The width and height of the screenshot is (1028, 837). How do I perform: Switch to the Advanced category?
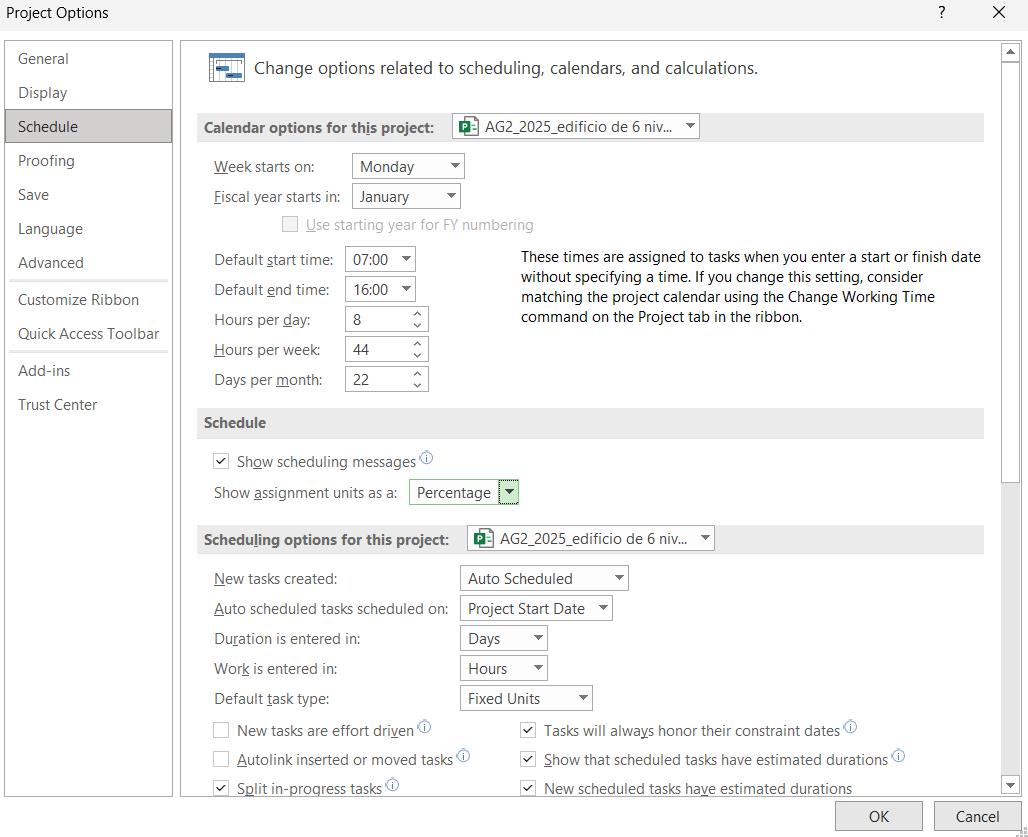tap(51, 263)
